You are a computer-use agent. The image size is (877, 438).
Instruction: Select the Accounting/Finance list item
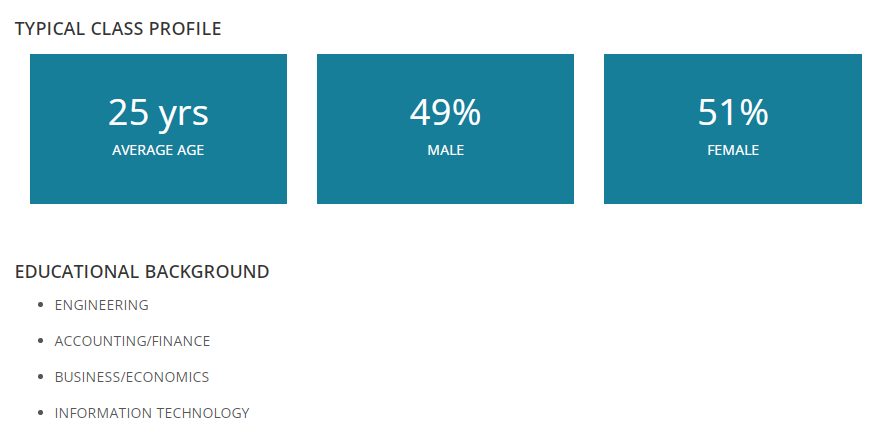[133, 341]
